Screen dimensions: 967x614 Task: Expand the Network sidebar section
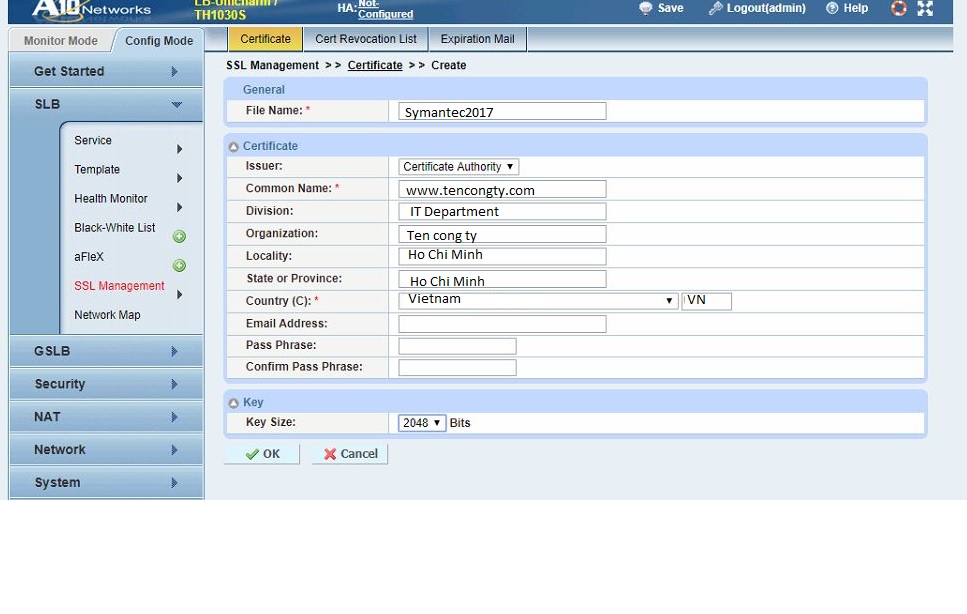pos(105,450)
